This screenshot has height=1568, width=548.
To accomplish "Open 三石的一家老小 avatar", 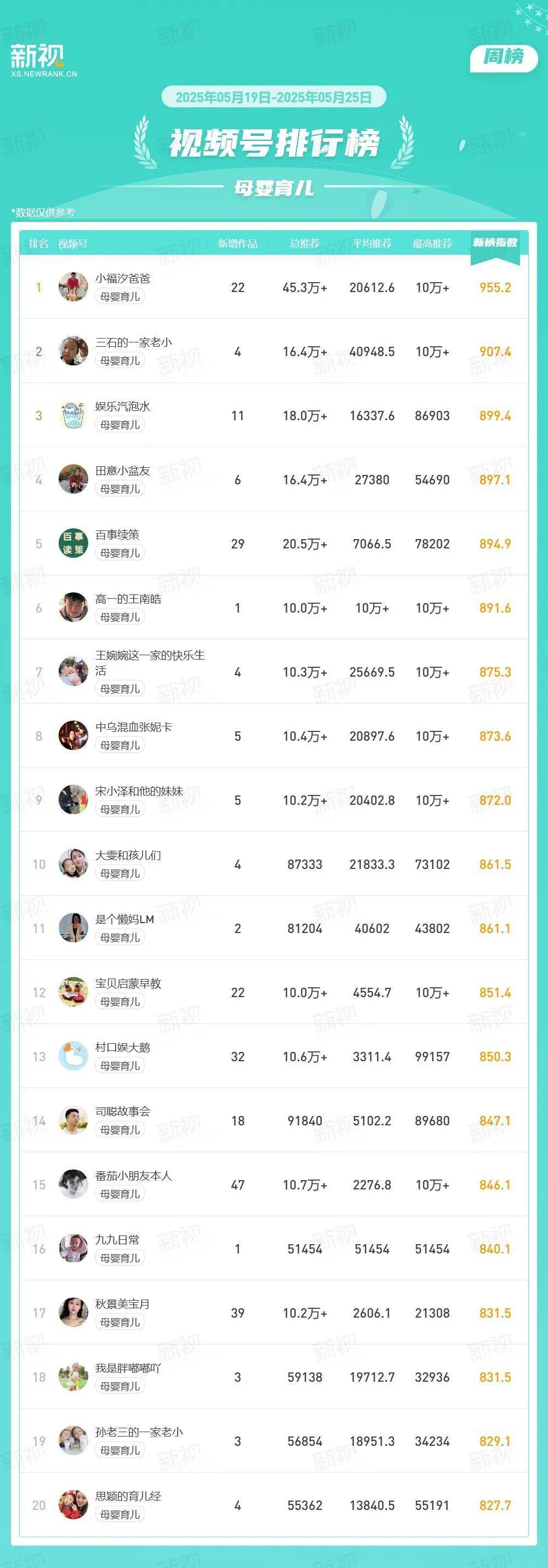I will click(x=73, y=351).
